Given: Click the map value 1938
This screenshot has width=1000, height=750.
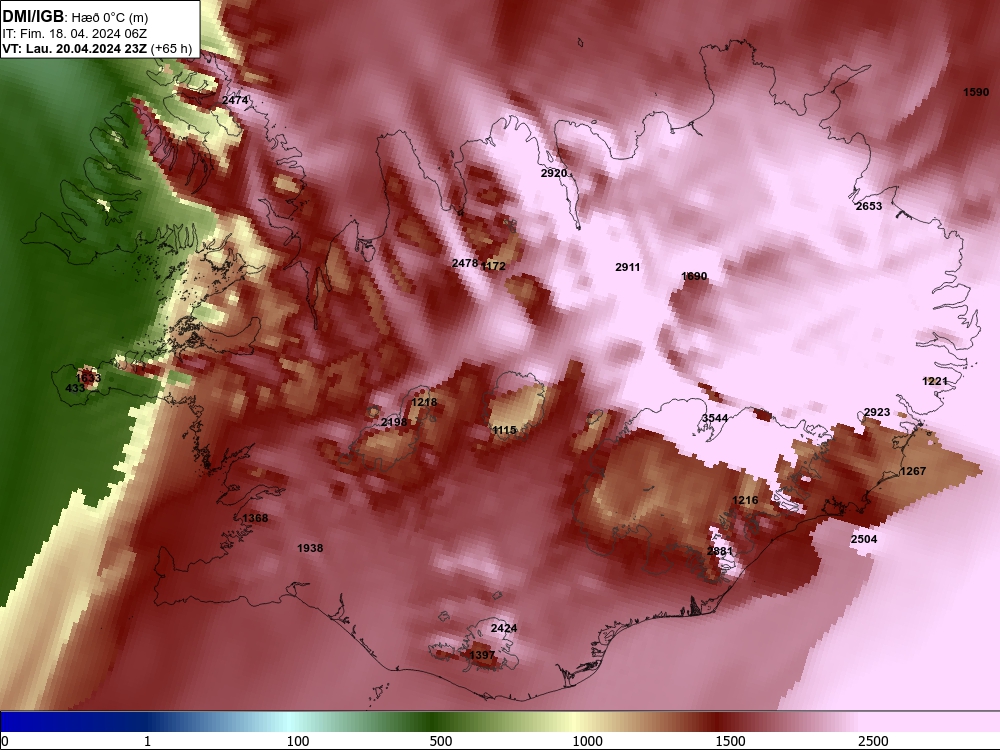Looking at the screenshot, I should (310, 548).
